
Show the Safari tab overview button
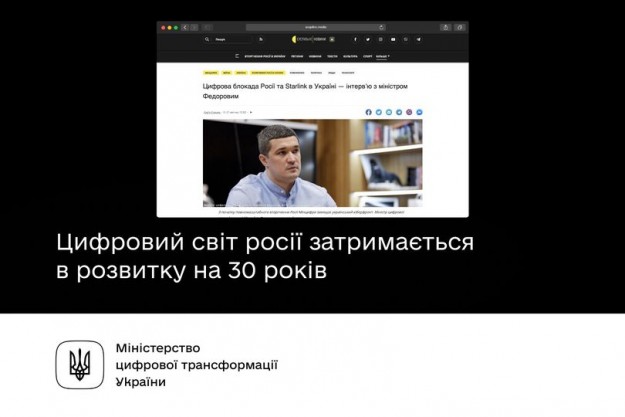459,27
